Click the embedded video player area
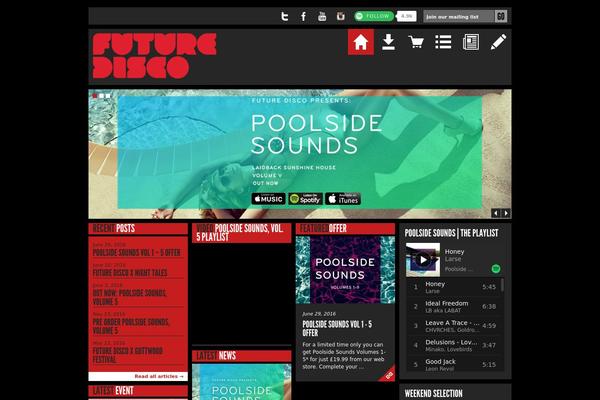The height and width of the screenshot is (400, 600). 241,294
